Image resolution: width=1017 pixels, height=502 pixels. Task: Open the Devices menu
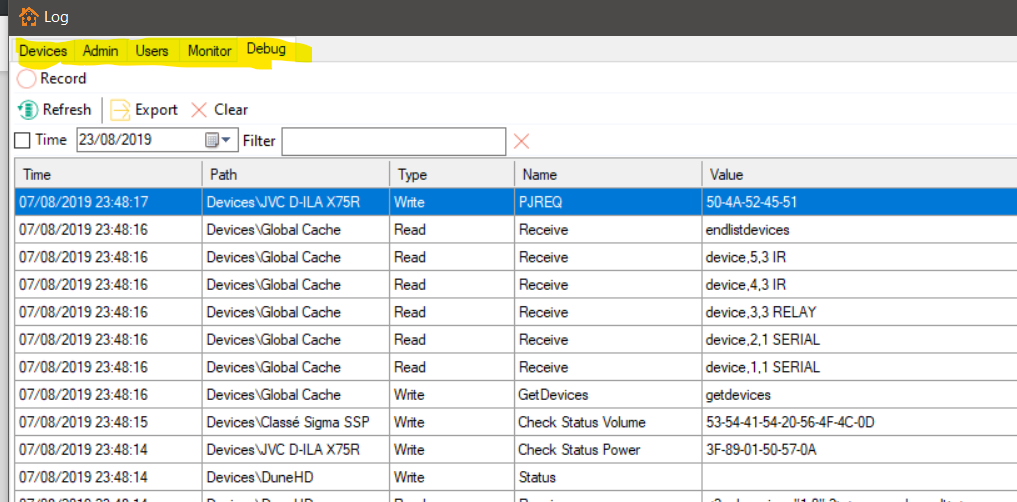43,51
